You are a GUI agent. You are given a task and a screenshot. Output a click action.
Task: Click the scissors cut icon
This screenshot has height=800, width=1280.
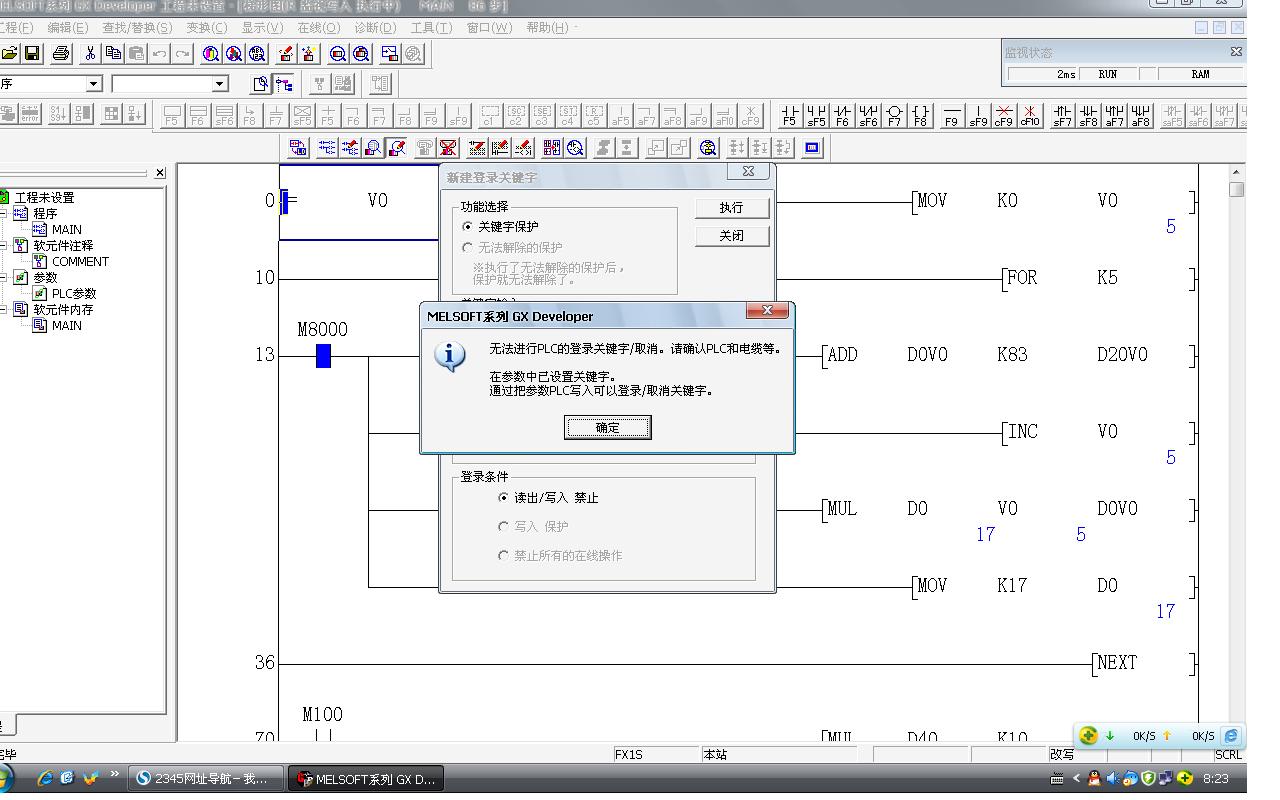[90, 53]
